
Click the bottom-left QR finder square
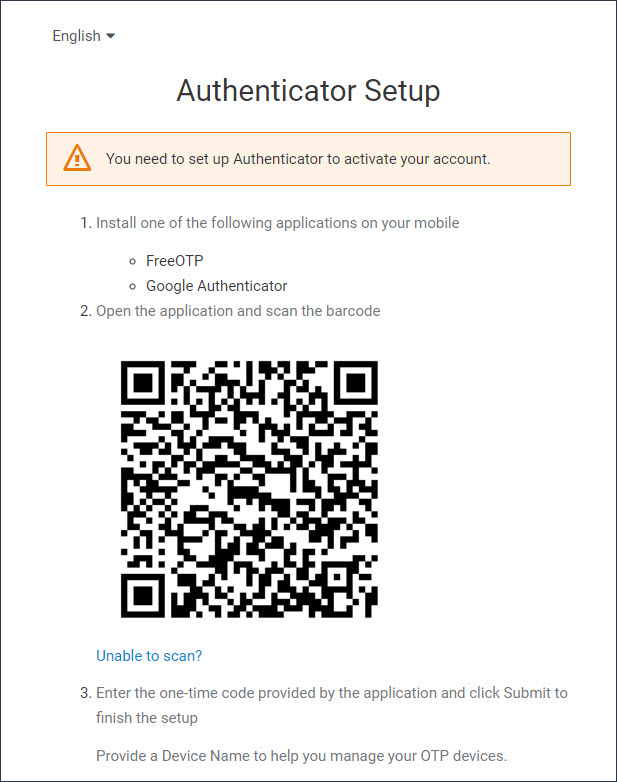143,596
